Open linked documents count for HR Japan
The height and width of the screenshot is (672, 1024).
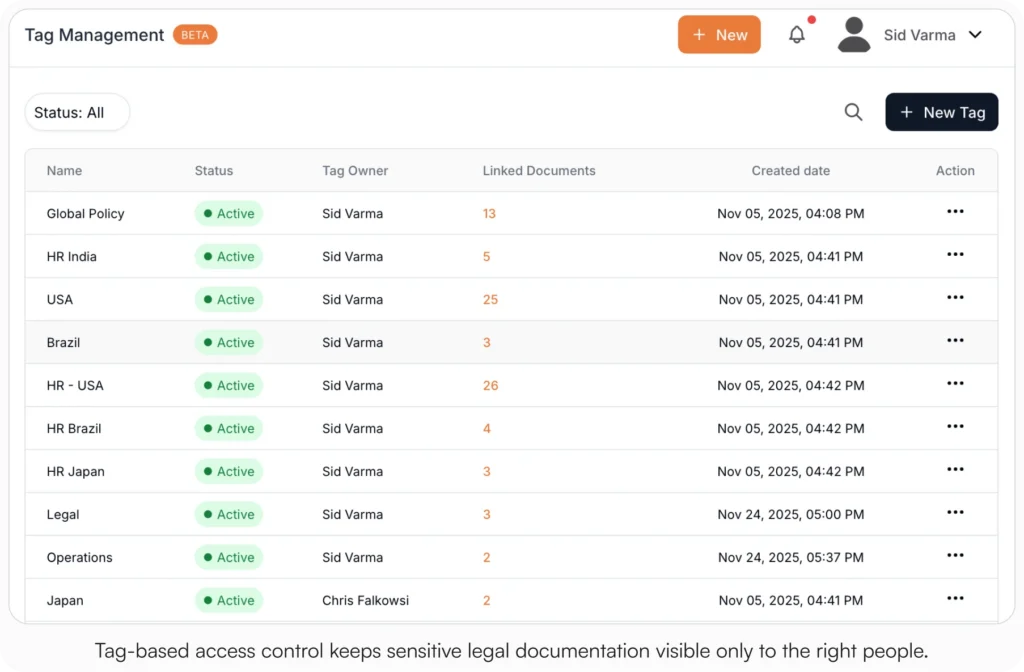click(487, 472)
